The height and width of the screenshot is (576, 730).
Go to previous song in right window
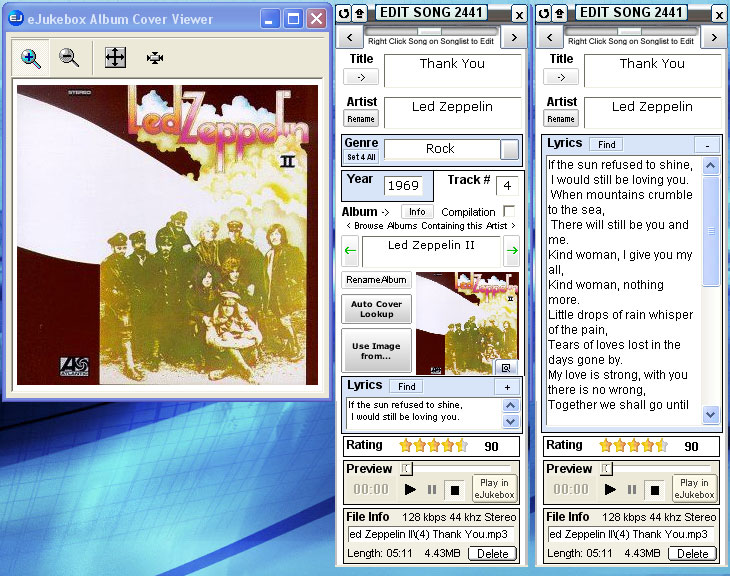coord(550,37)
